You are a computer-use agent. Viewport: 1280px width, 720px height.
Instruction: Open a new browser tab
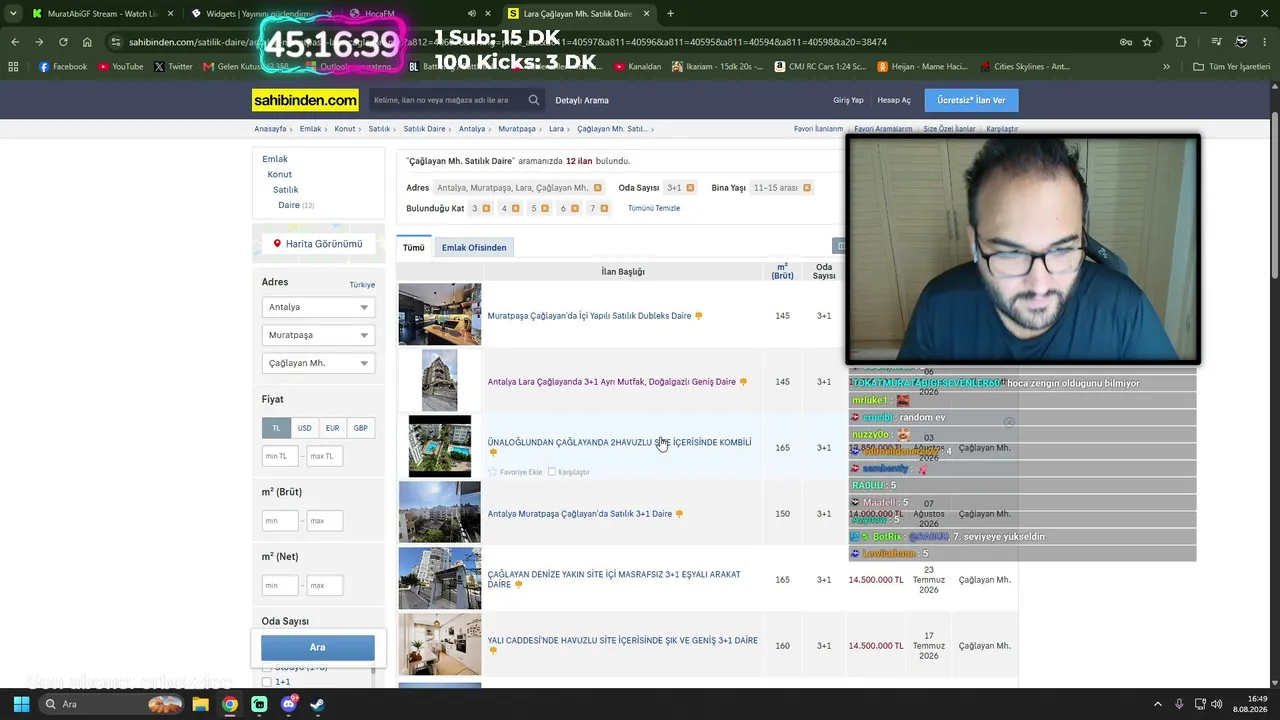670,14
